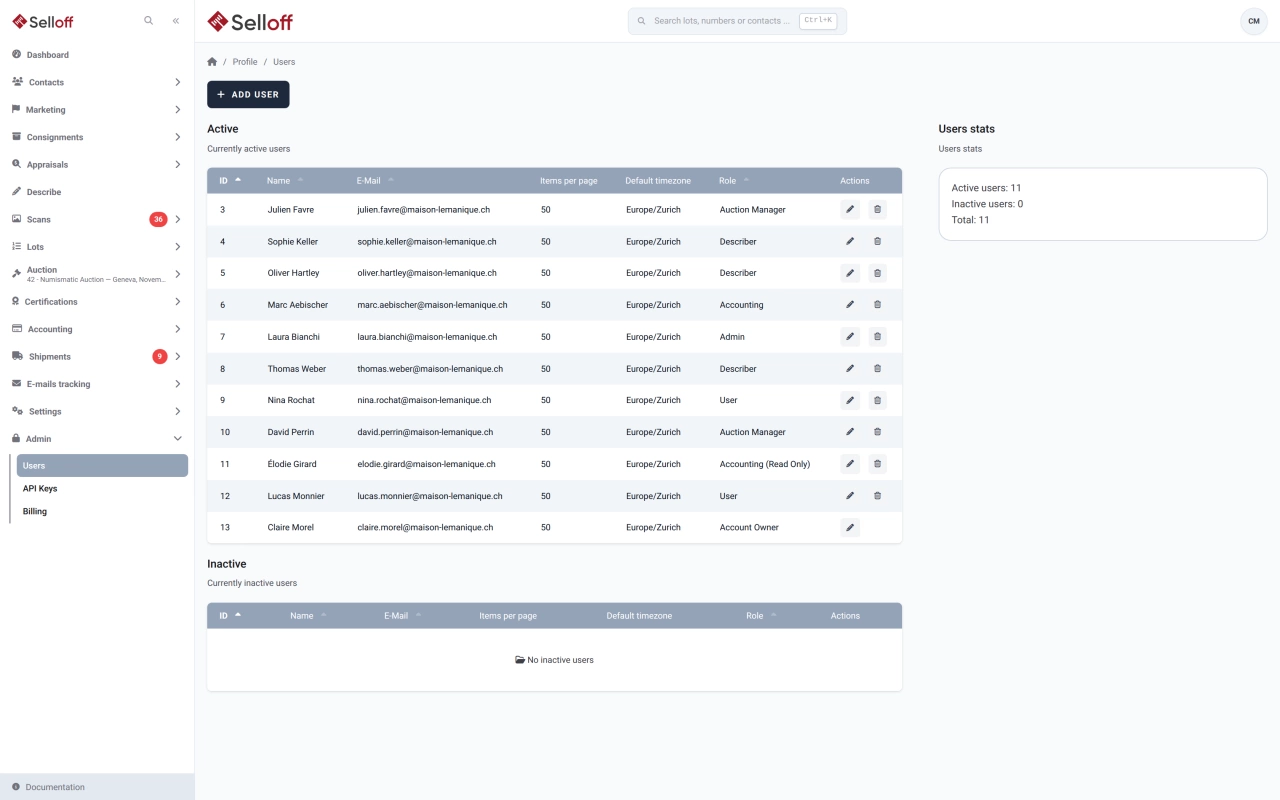Open user avatar CM menu

coord(1254,21)
